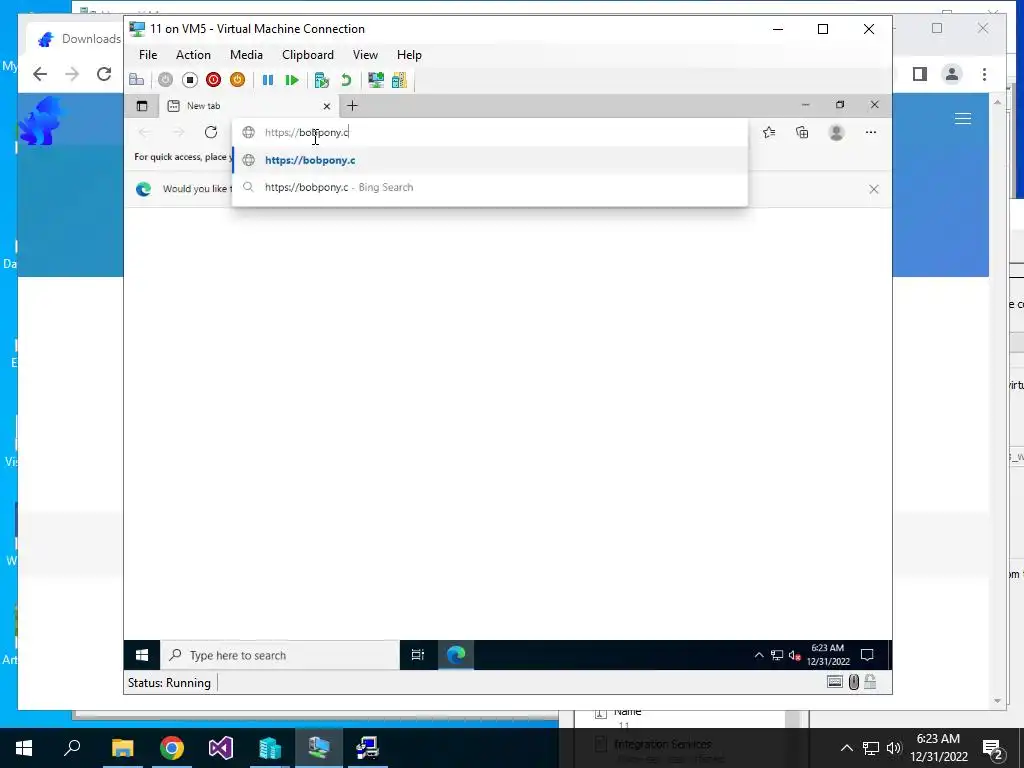Open the File menu

tap(148, 55)
